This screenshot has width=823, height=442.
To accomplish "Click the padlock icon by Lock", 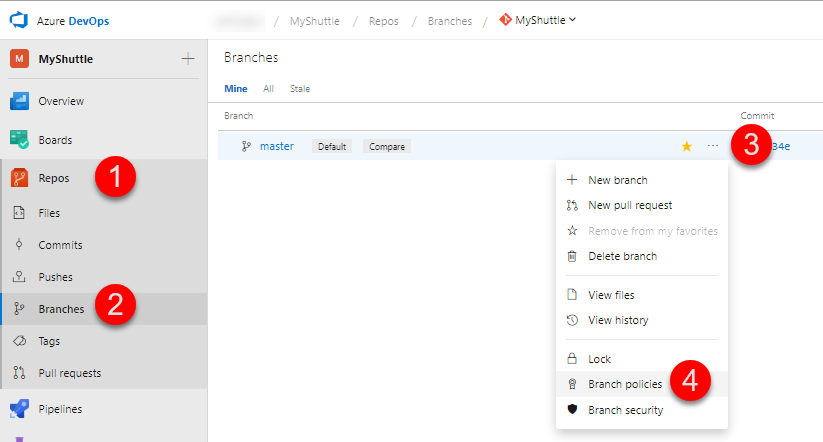I will (572, 359).
